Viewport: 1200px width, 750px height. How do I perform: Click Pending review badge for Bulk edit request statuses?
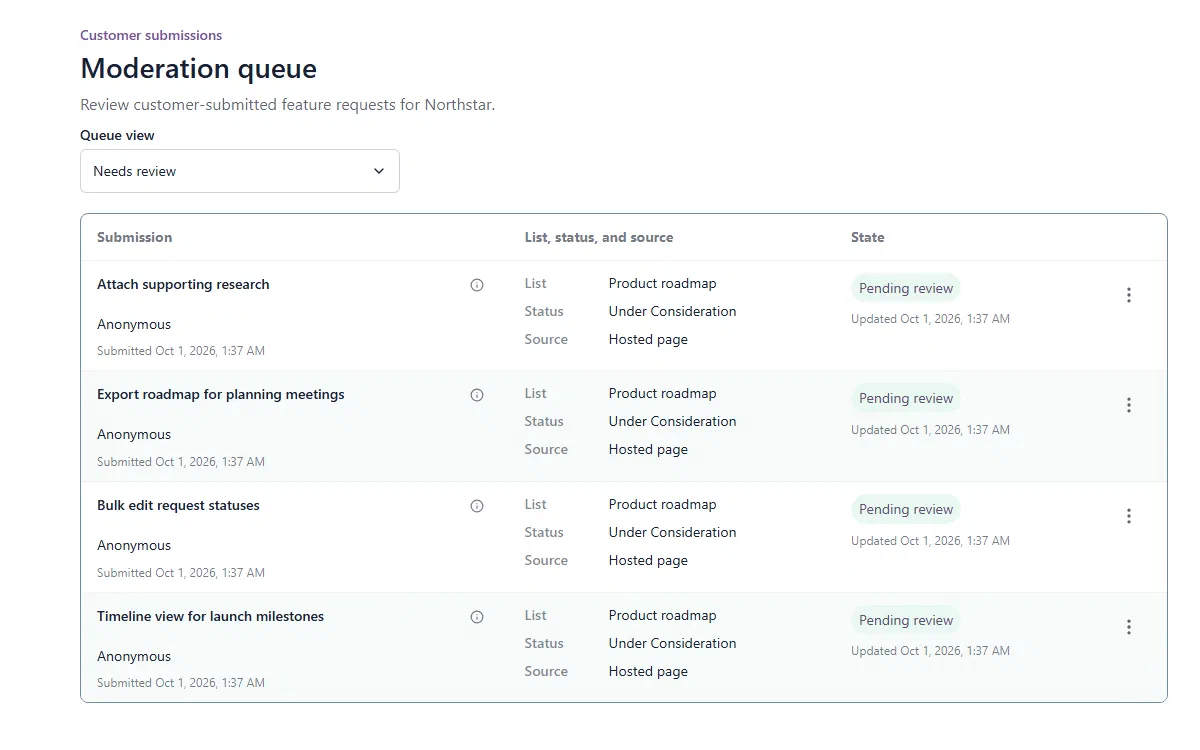pyautogui.click(x=906, y=509)
